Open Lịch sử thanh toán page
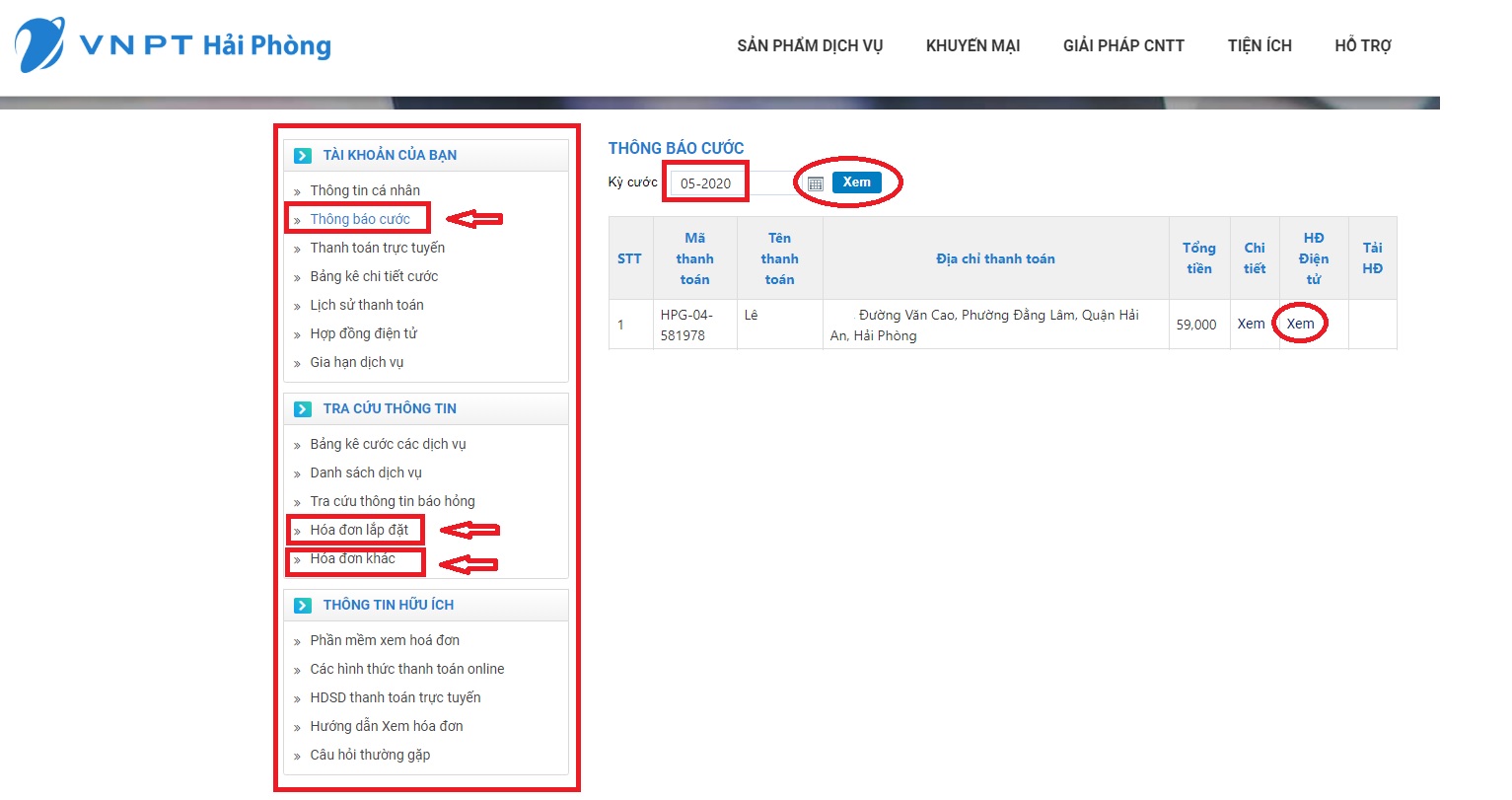1512x800 pixels. tap(367, 305)
